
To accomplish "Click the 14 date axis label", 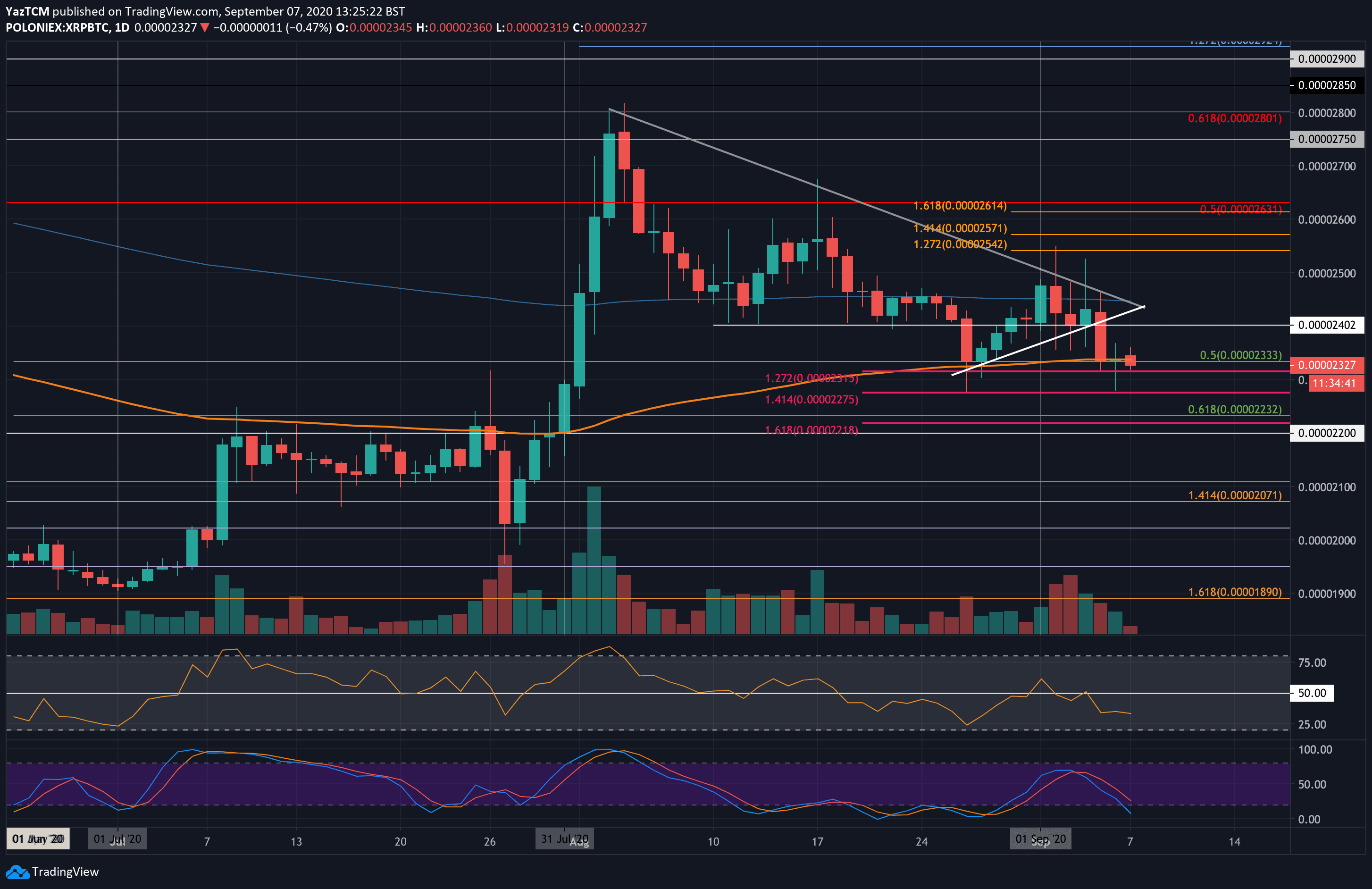I will 1234,842.
